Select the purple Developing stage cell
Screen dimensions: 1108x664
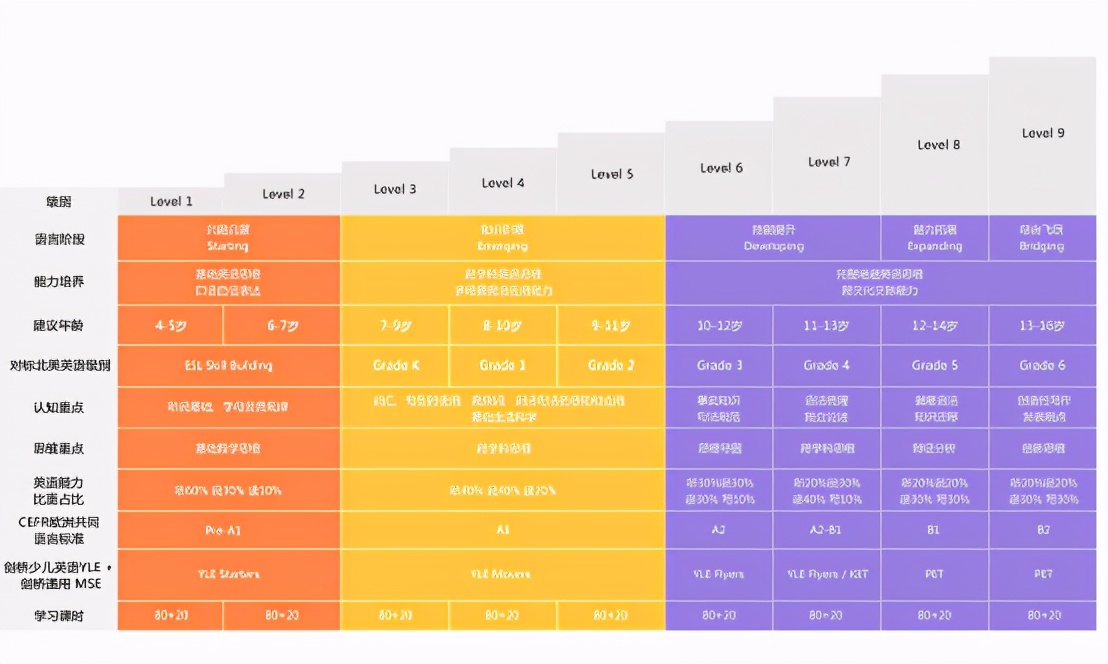coord(773,238)
